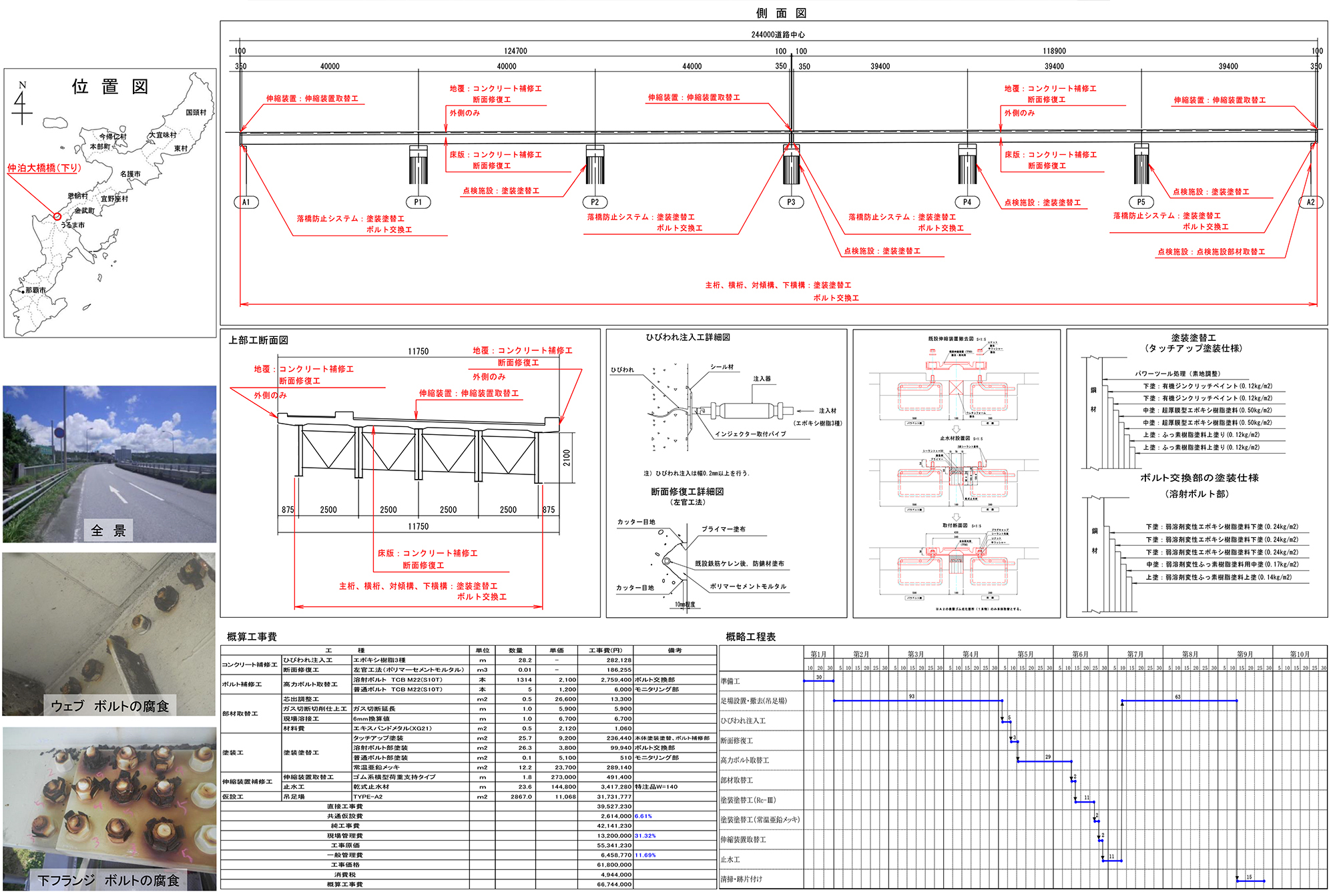Click the P5 pier marker bubble
The image size is (1335, 896).
[x=1141, y=202]
